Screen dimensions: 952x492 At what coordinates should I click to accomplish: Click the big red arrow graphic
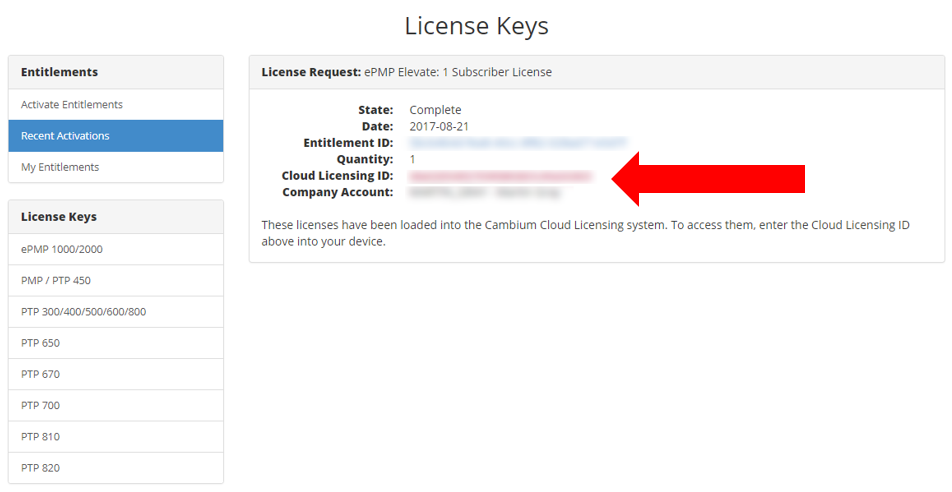[708, 178]
